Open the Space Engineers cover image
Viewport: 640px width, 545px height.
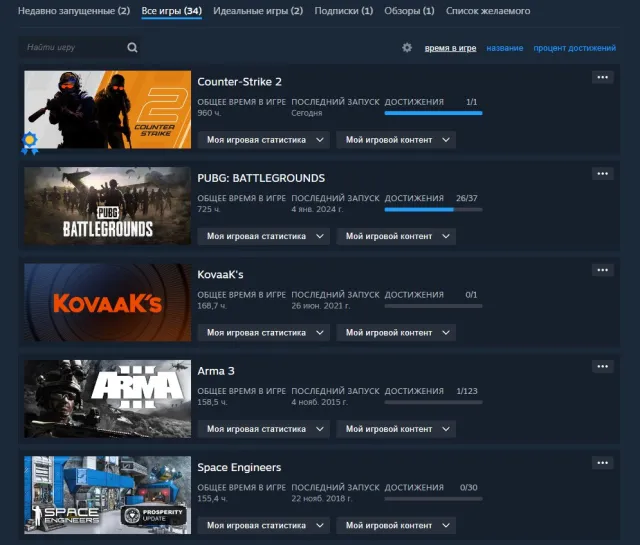[x=107, y=495]
